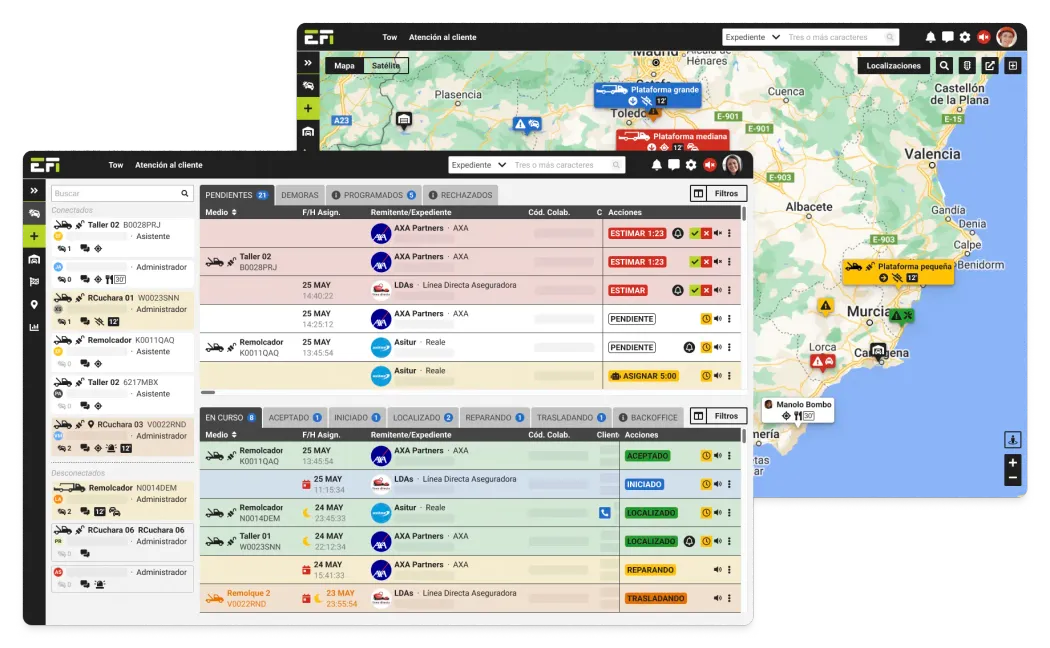The image size is (1050, 648).
Task: Open the chat messages icon in top bar
Action: (673, 164)
